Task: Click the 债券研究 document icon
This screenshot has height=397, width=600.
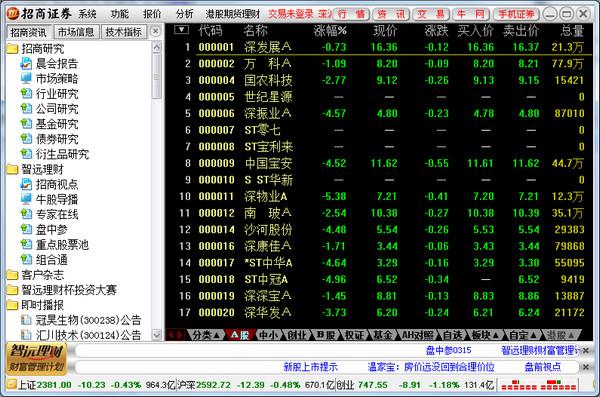Action: coord(26,139)
